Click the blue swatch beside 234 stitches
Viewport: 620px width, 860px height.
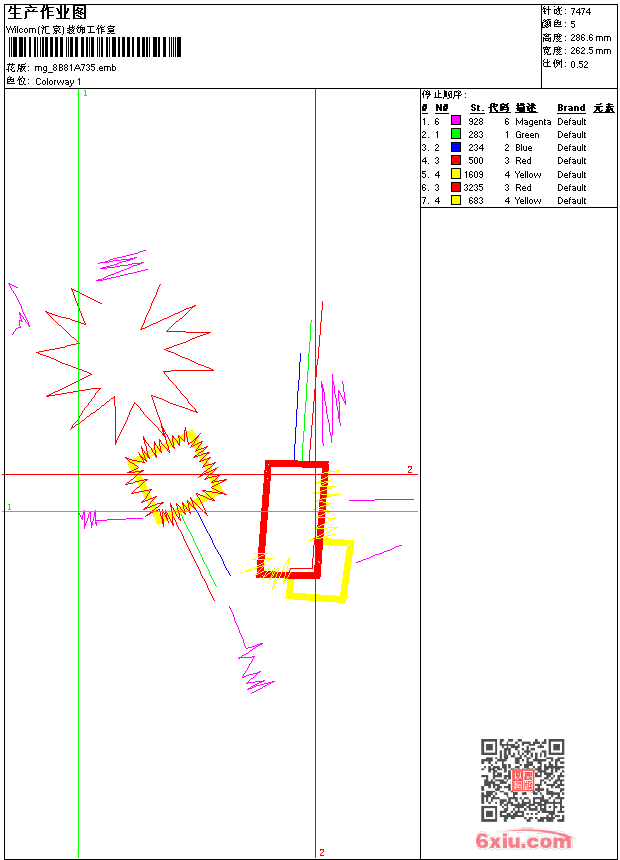[455, 147]
